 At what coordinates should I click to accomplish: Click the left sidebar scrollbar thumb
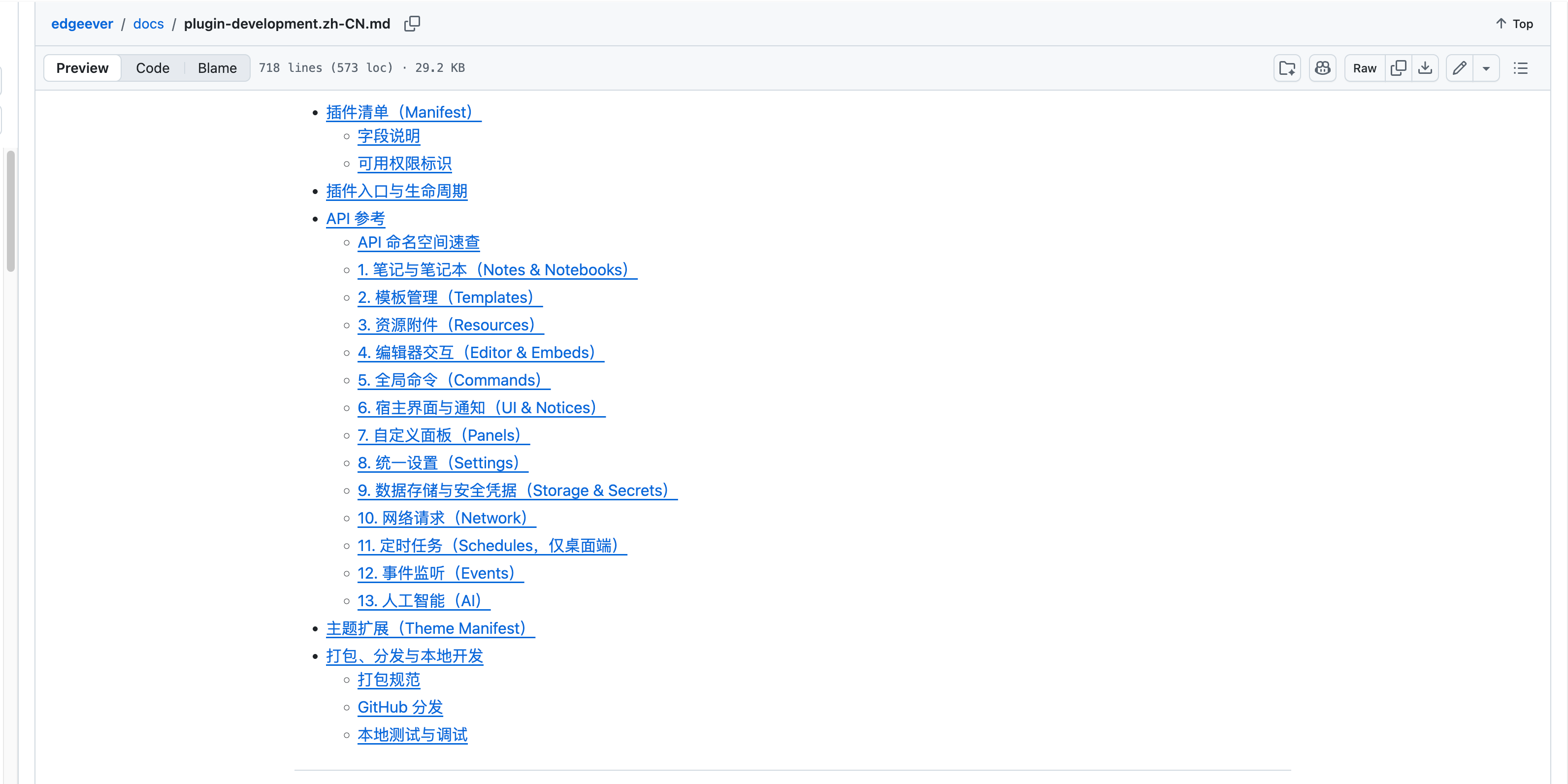tap(10, 211)
